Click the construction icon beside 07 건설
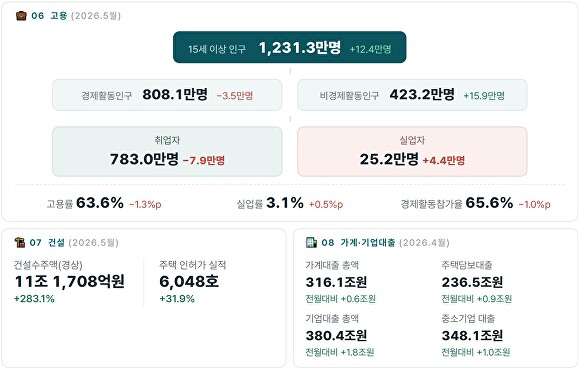The image size is (580, 370). point(19,243)
